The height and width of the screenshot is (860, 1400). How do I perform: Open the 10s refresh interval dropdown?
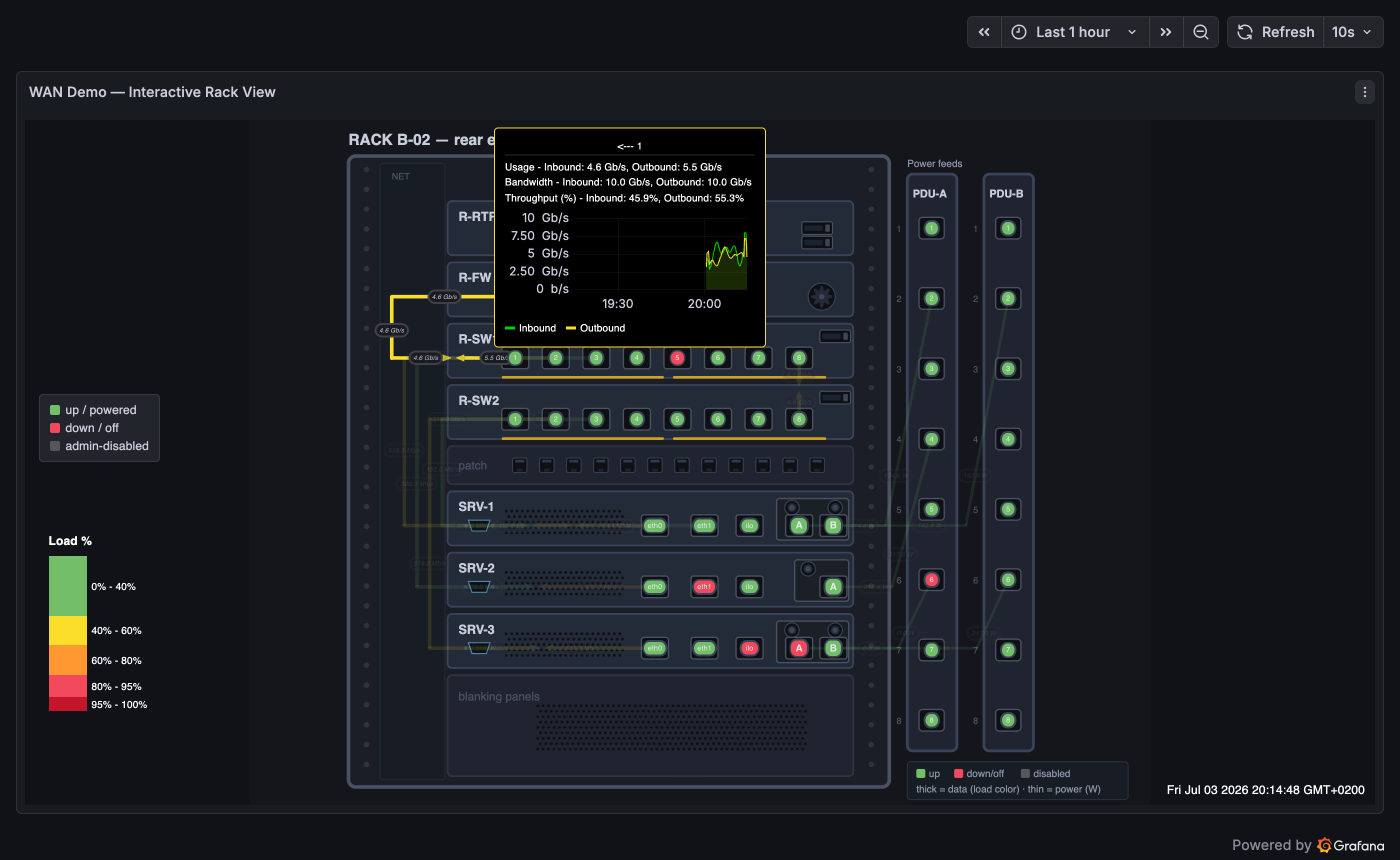(x=1353, y=32)
